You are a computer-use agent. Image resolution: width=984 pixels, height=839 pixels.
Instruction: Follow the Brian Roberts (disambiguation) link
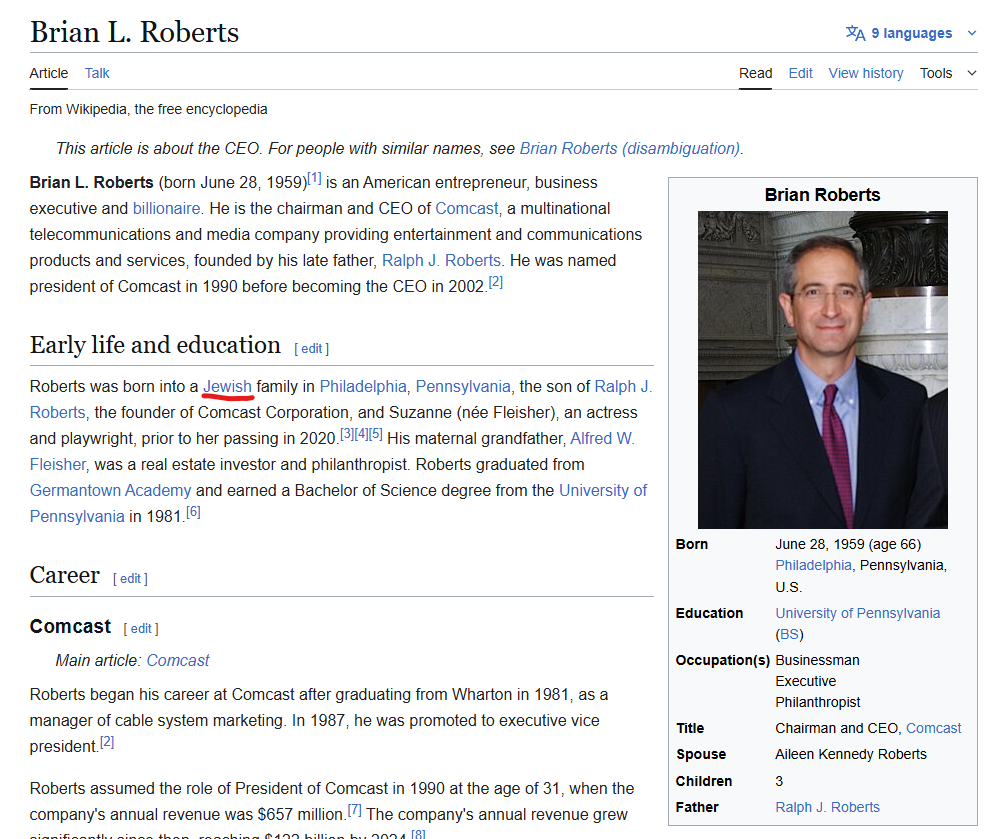click(x=629, y=149)
